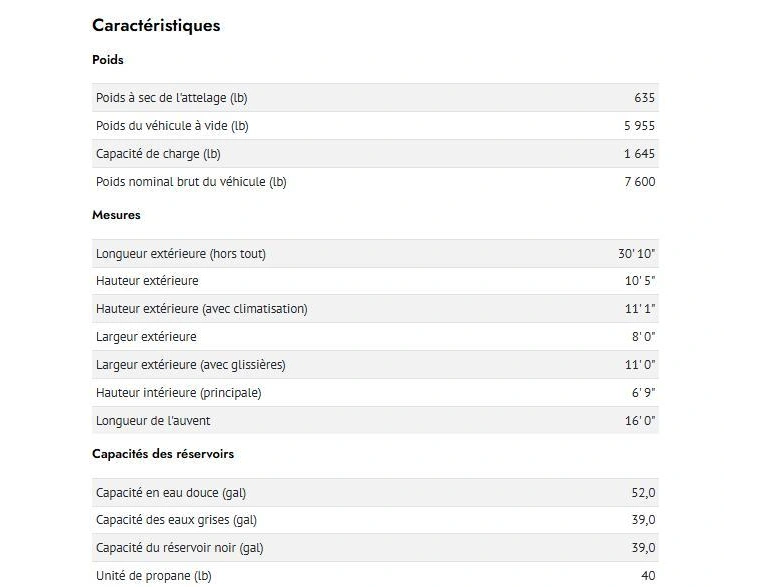Image resolution: width=782 pixels, height=587 pixels.
Task: Select the Longueur extérieure (hors tout) label
Action: click(181, 254)
